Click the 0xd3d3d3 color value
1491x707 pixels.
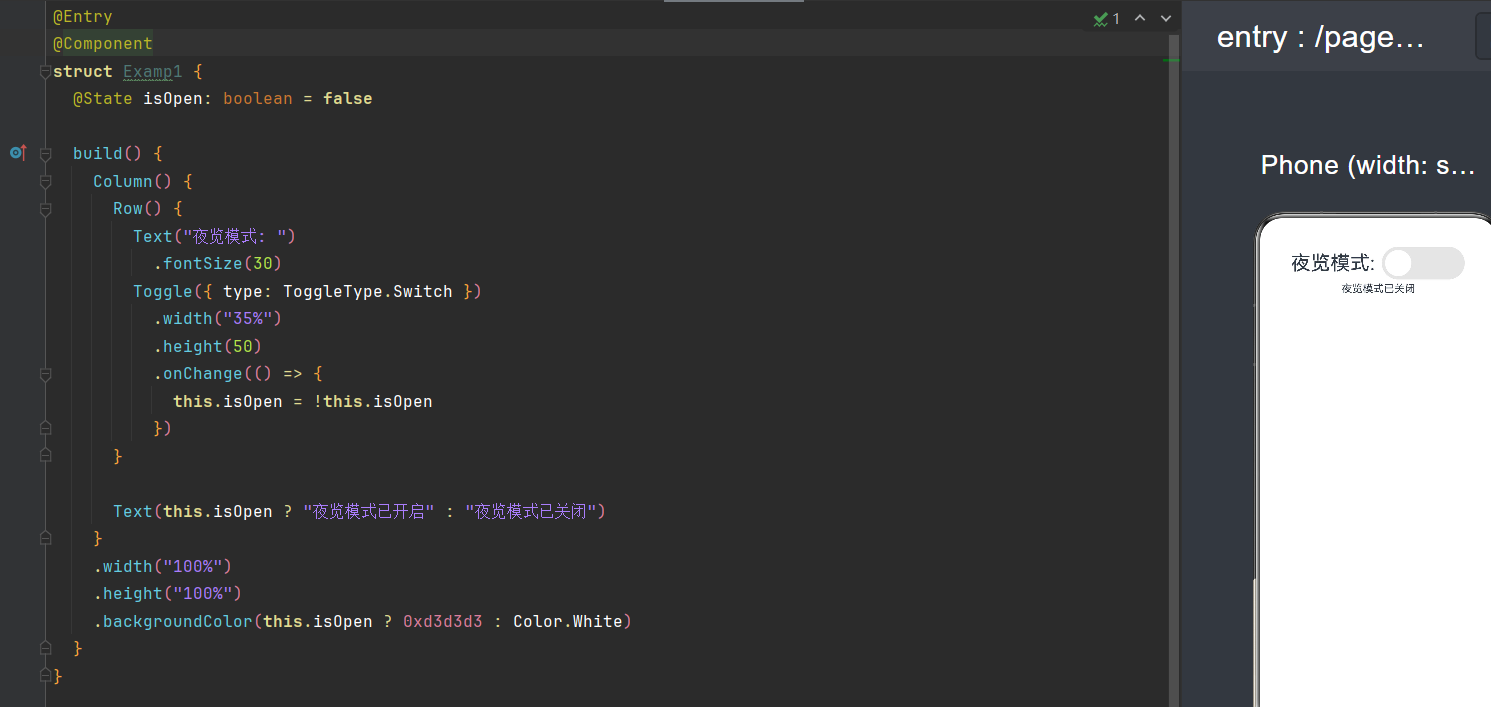point(443,621)
